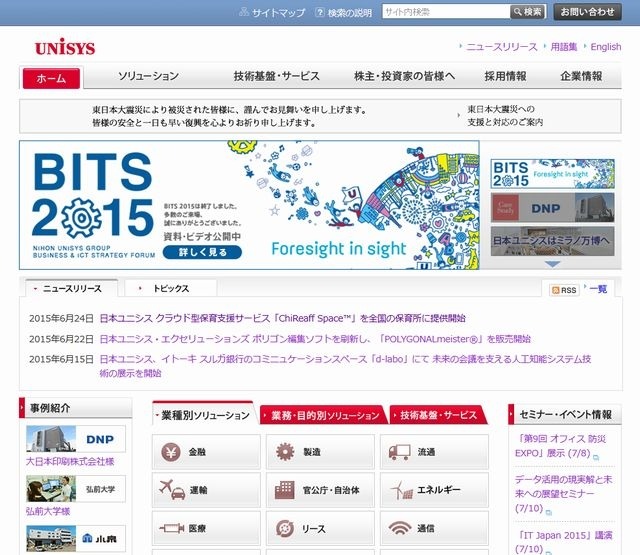The height and width of the screenshot is (555, 640).
Task: Click the 検索 search button
Action: [528, 12]
